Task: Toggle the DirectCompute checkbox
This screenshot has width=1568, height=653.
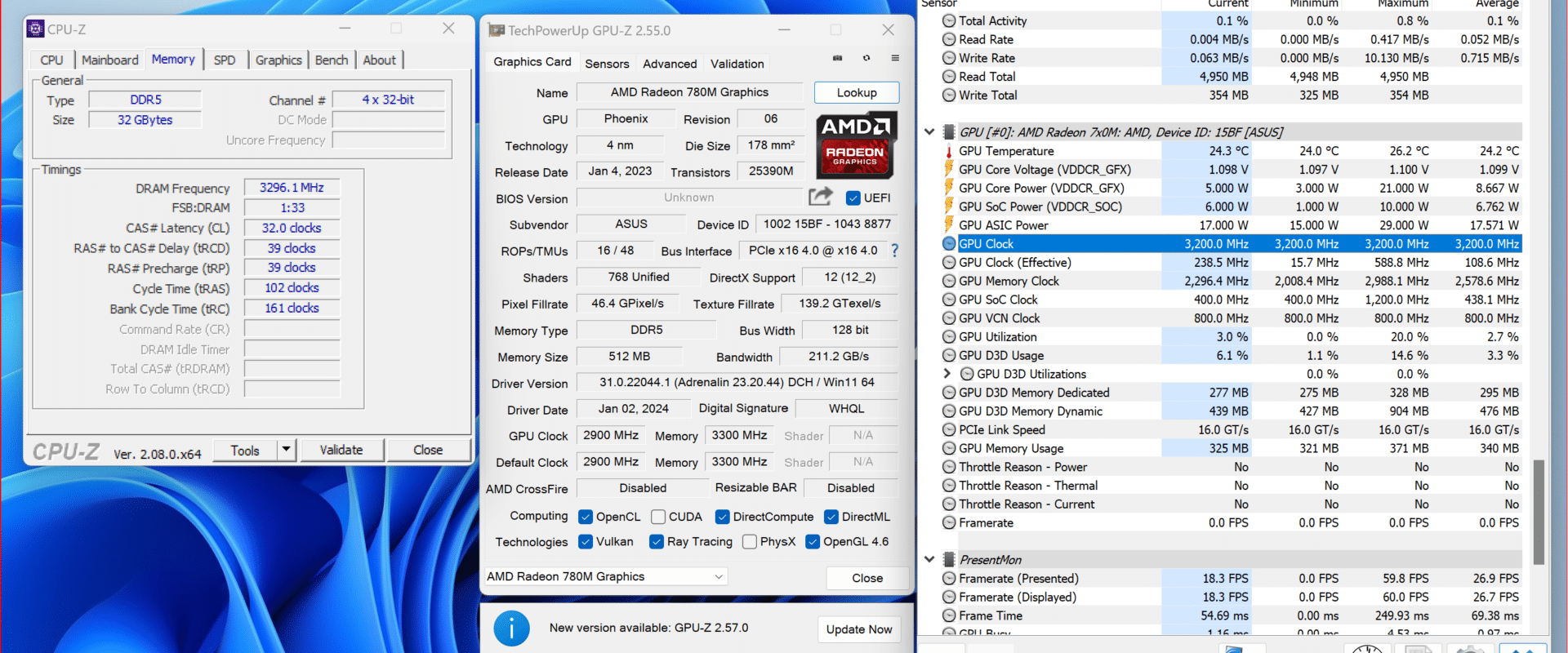Action: click(x=722, y=517)
